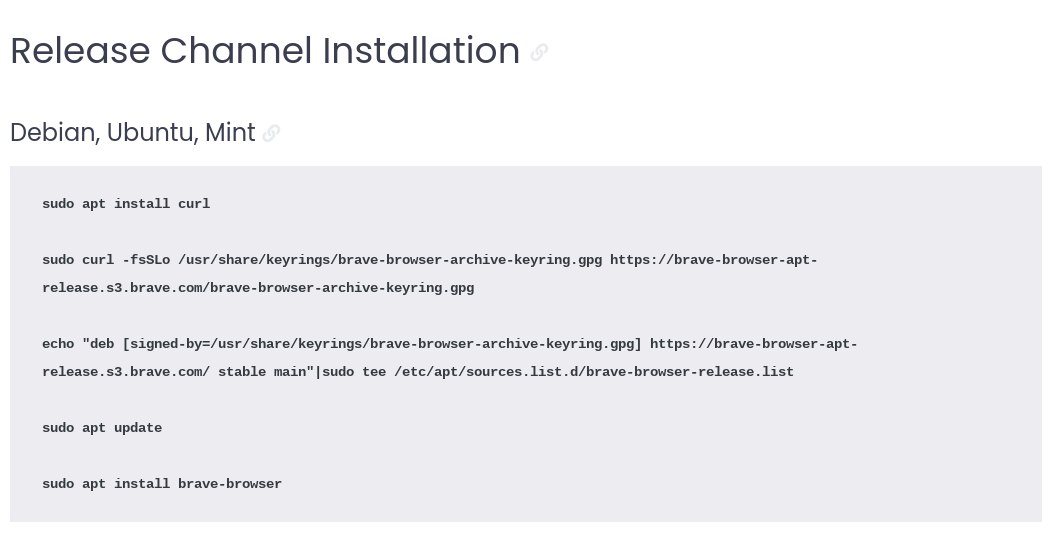Click the 'sudo apt install curl' line
Screen dimensions: 1061x533
126,204
